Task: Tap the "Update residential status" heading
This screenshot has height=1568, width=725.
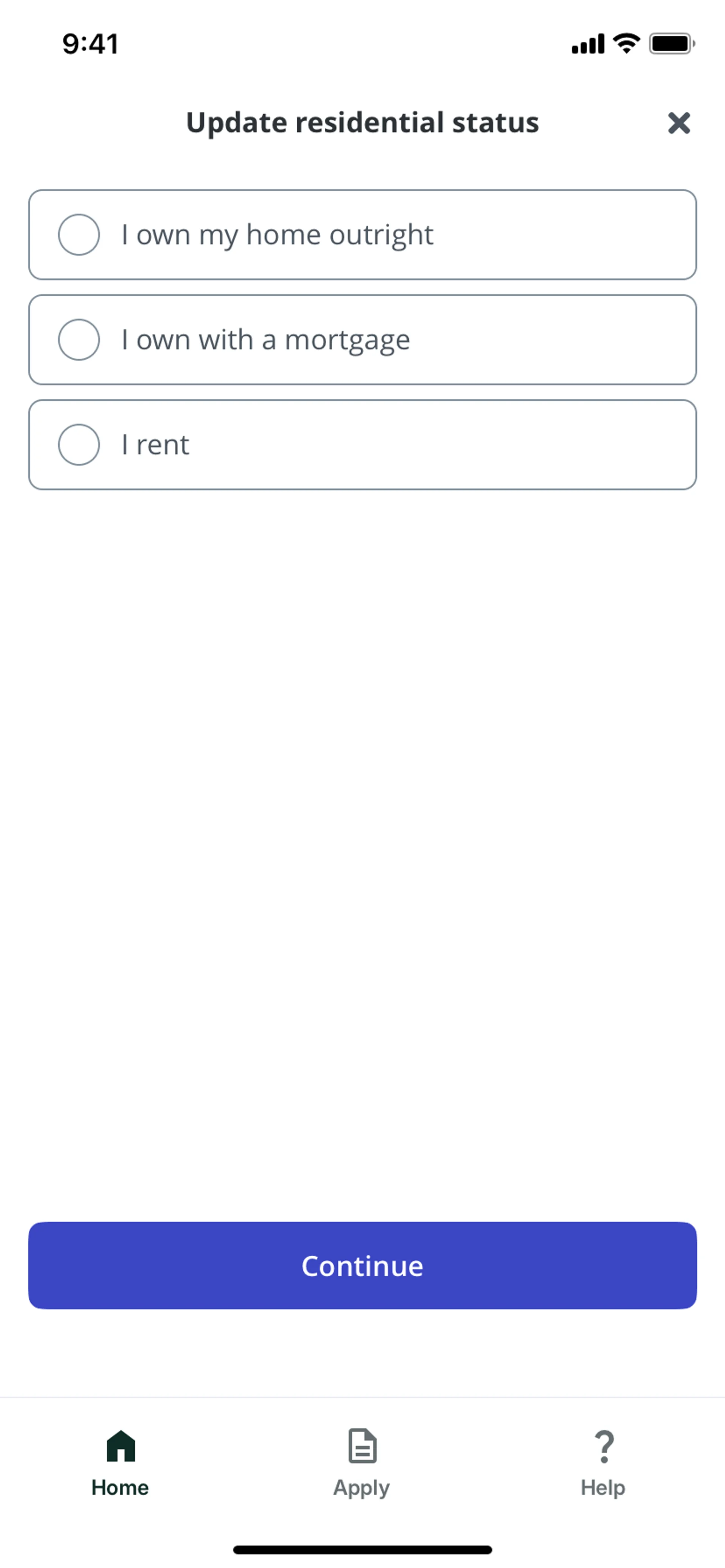Action: coord(362,122)
